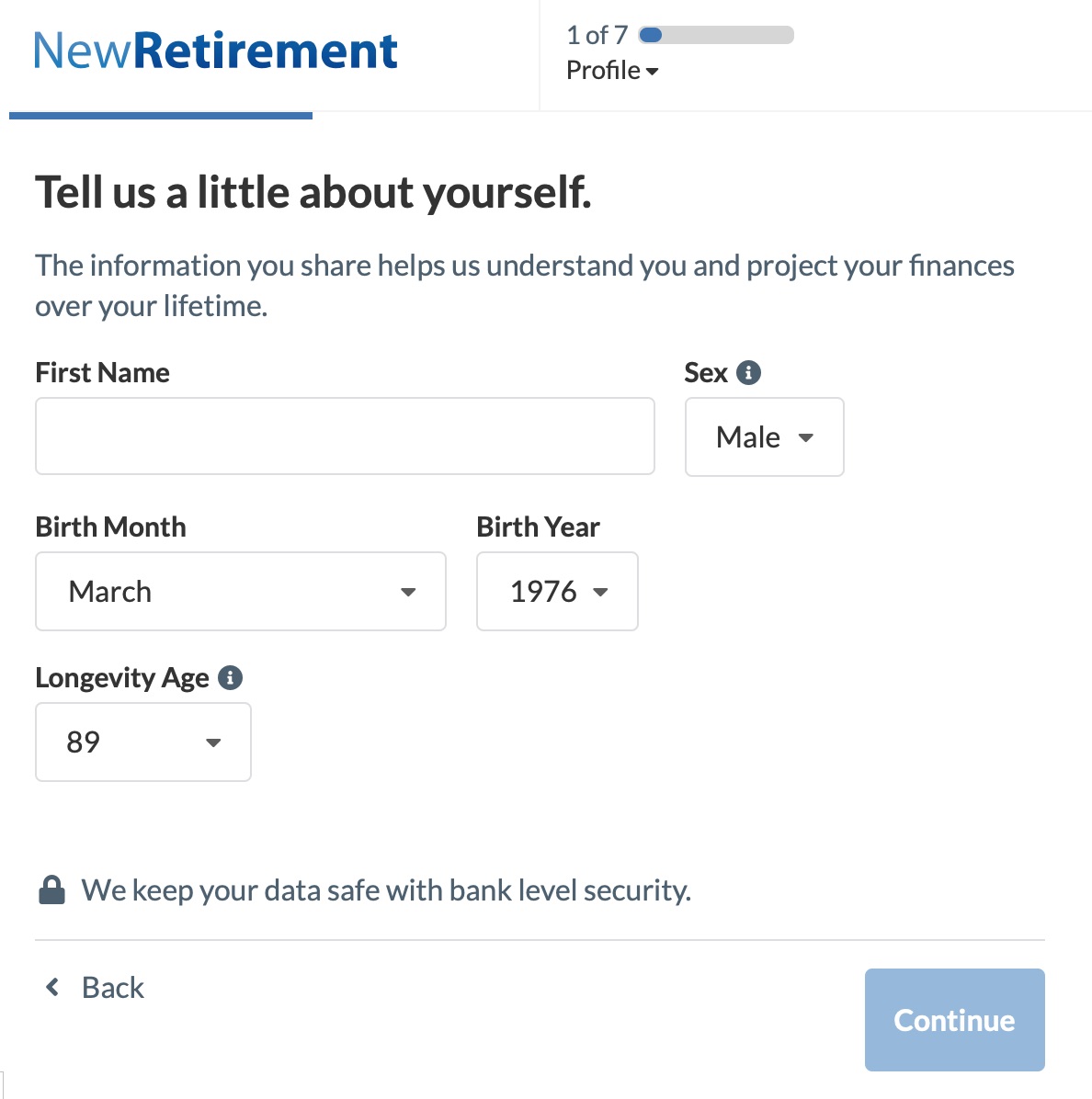Click the First Name text field
This screenshot has width=1092, height=1099.
tap(345, 436)
